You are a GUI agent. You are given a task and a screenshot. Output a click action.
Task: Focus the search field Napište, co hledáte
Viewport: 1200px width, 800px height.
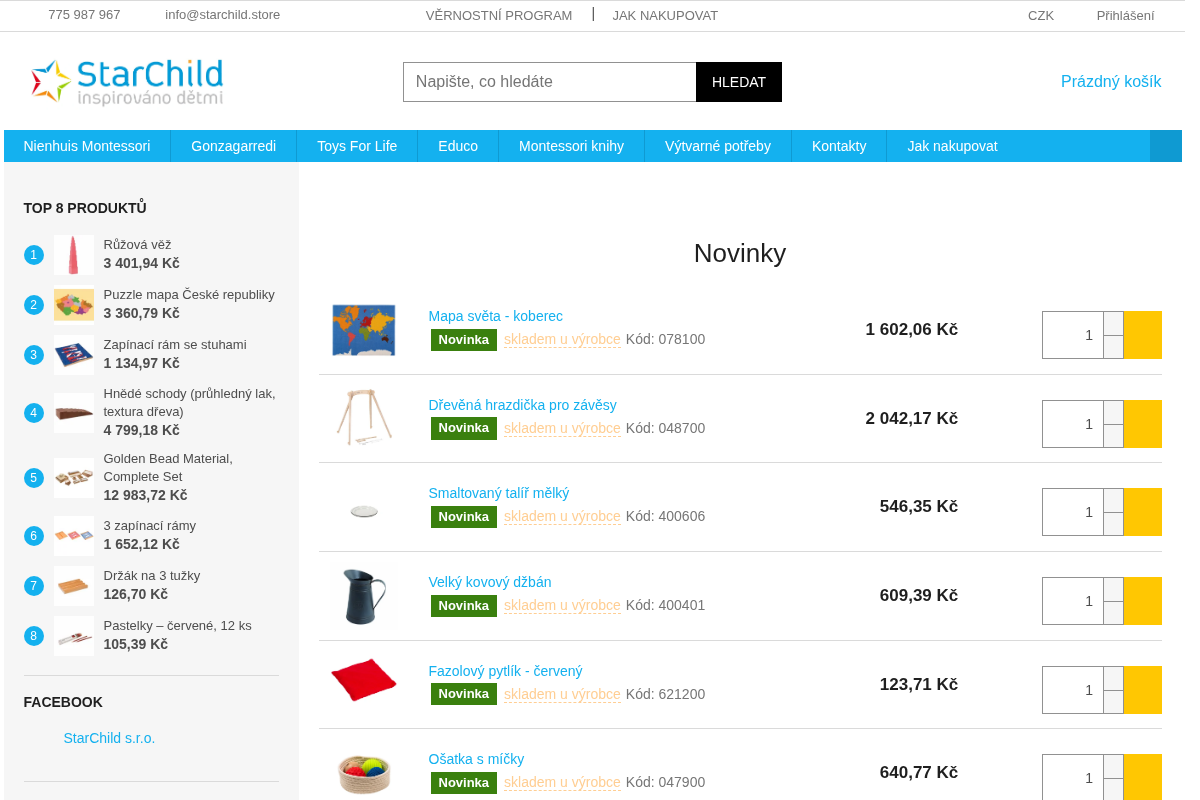550,82
